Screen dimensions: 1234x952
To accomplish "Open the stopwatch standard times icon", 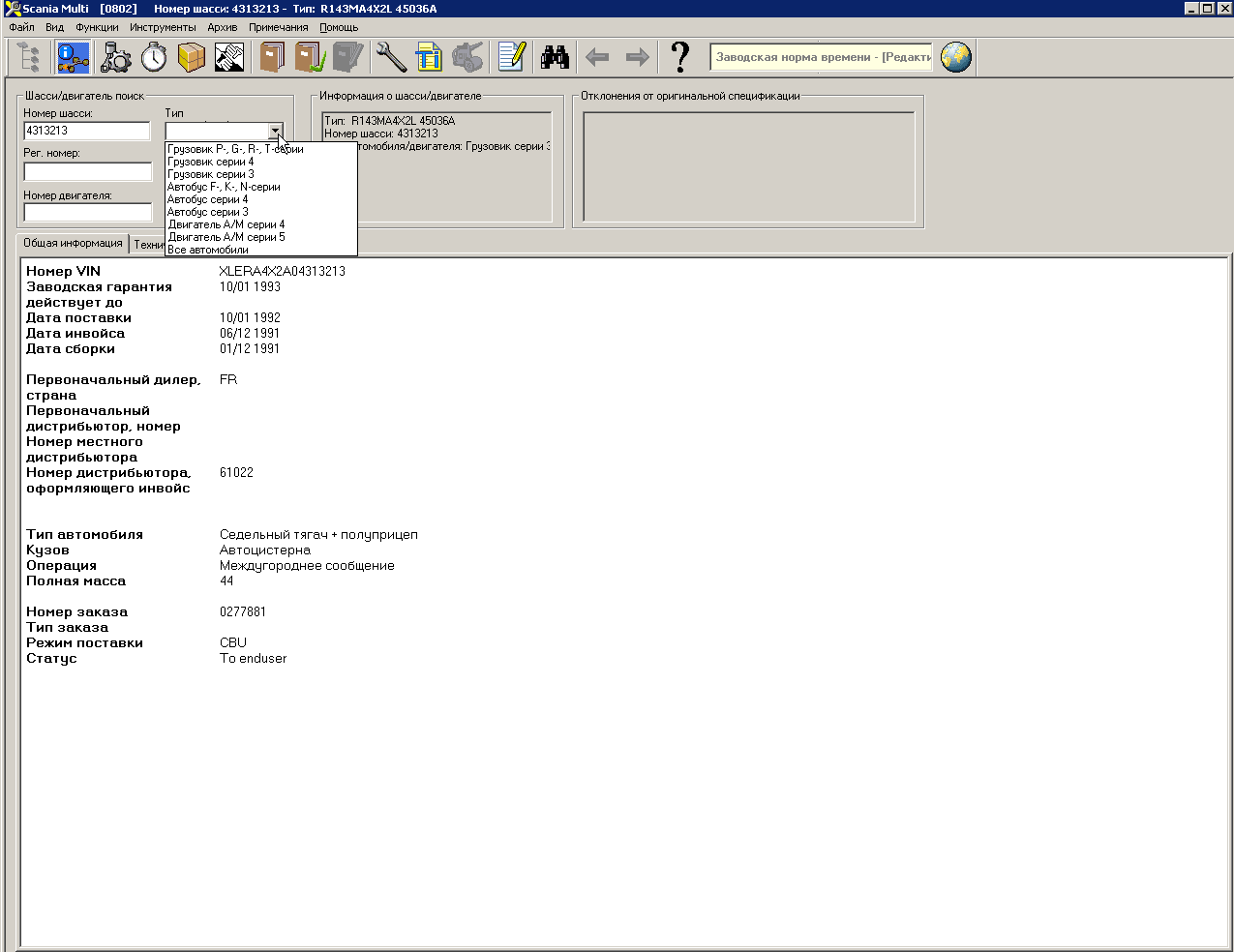I will coord(154,58).
